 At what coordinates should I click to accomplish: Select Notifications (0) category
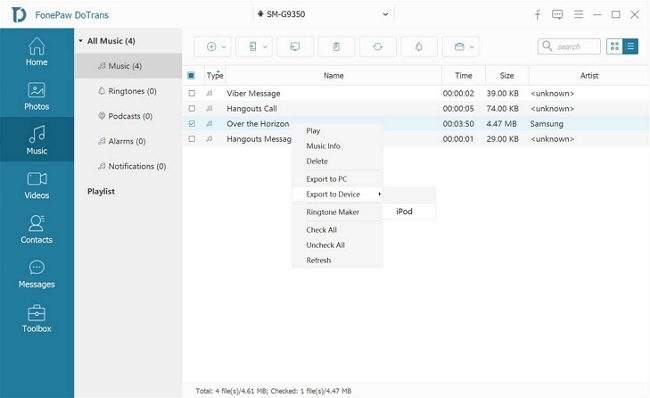128,166
